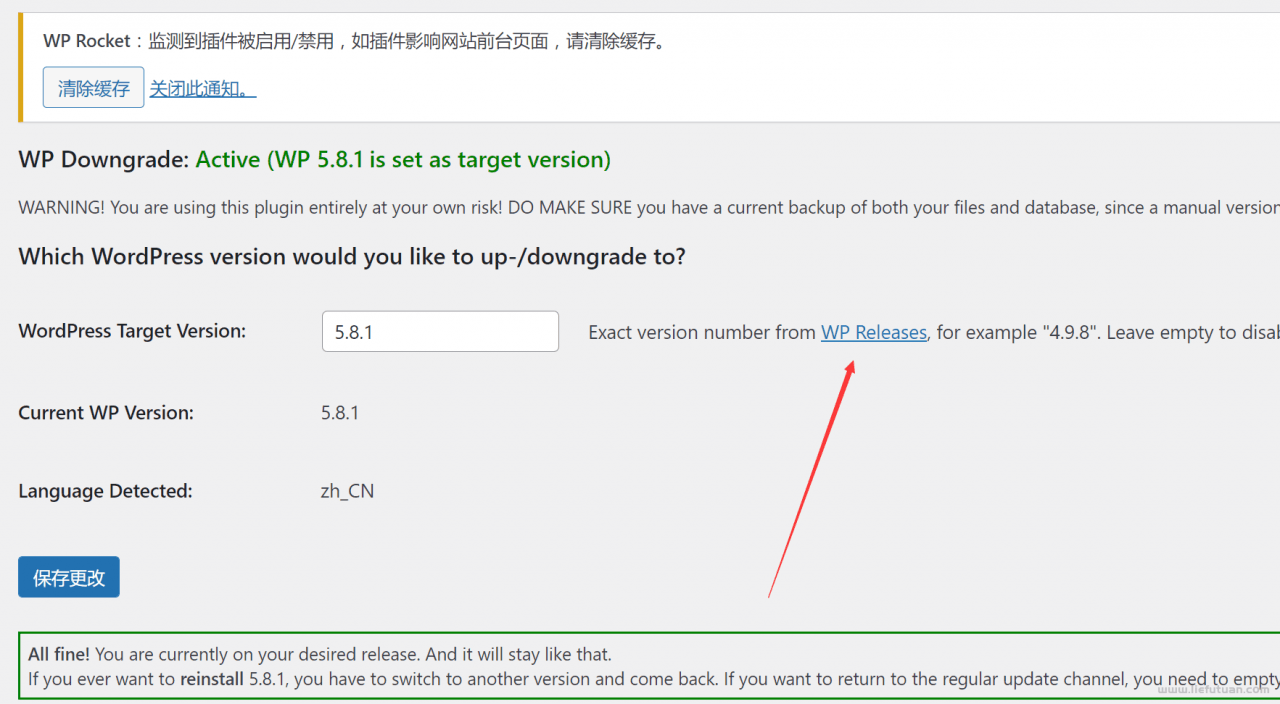Viewport: 1280px width, 704px height.
Task: Open the WP Releases link
Action: 874,332
